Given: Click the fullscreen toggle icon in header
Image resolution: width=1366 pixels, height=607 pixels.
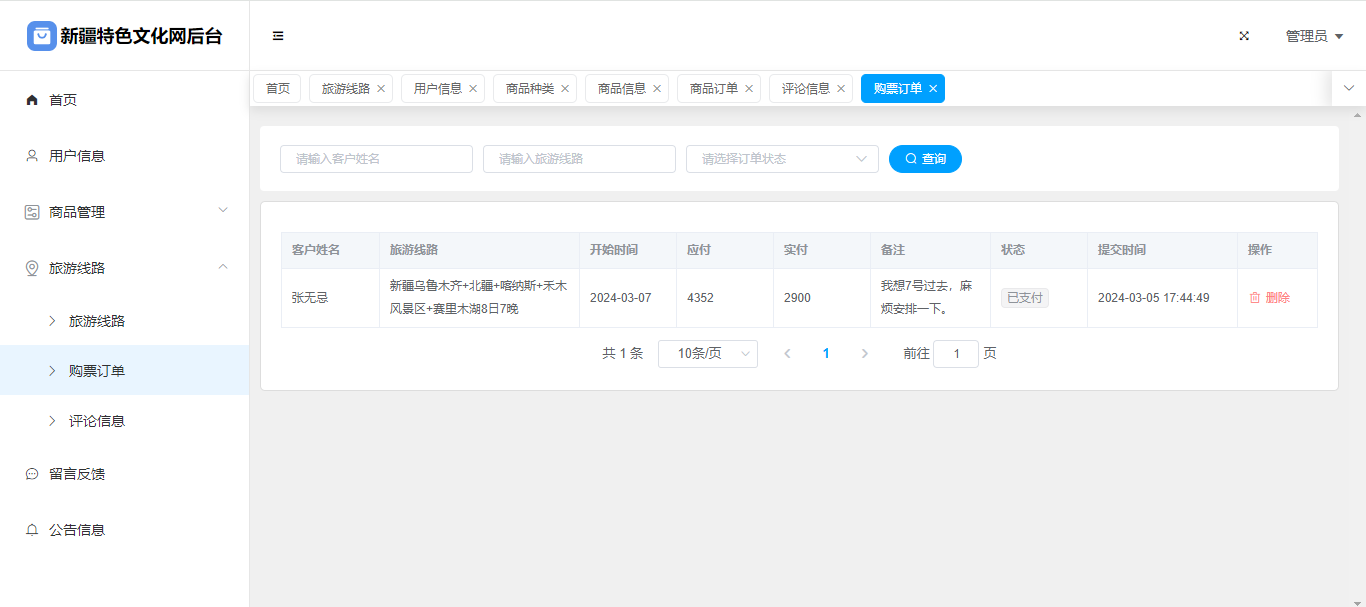Looking at the screenshot, I should click(1244, 36).
